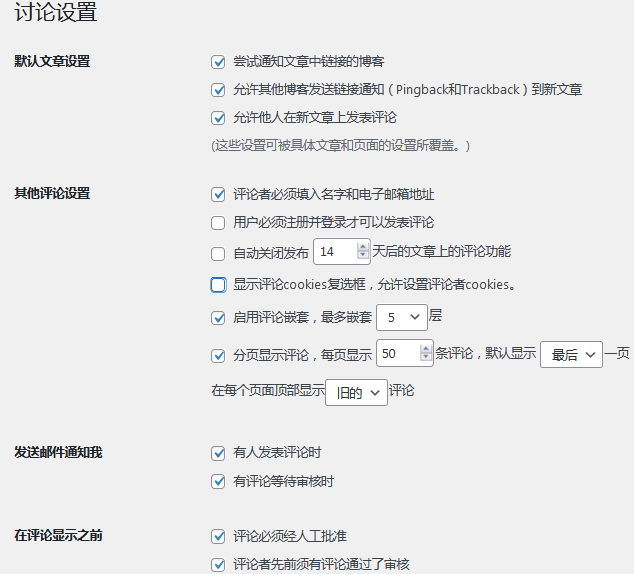Click the 在每个页面顶部显示 text
This screenshot has width=634, height=574.
(268, 390)
